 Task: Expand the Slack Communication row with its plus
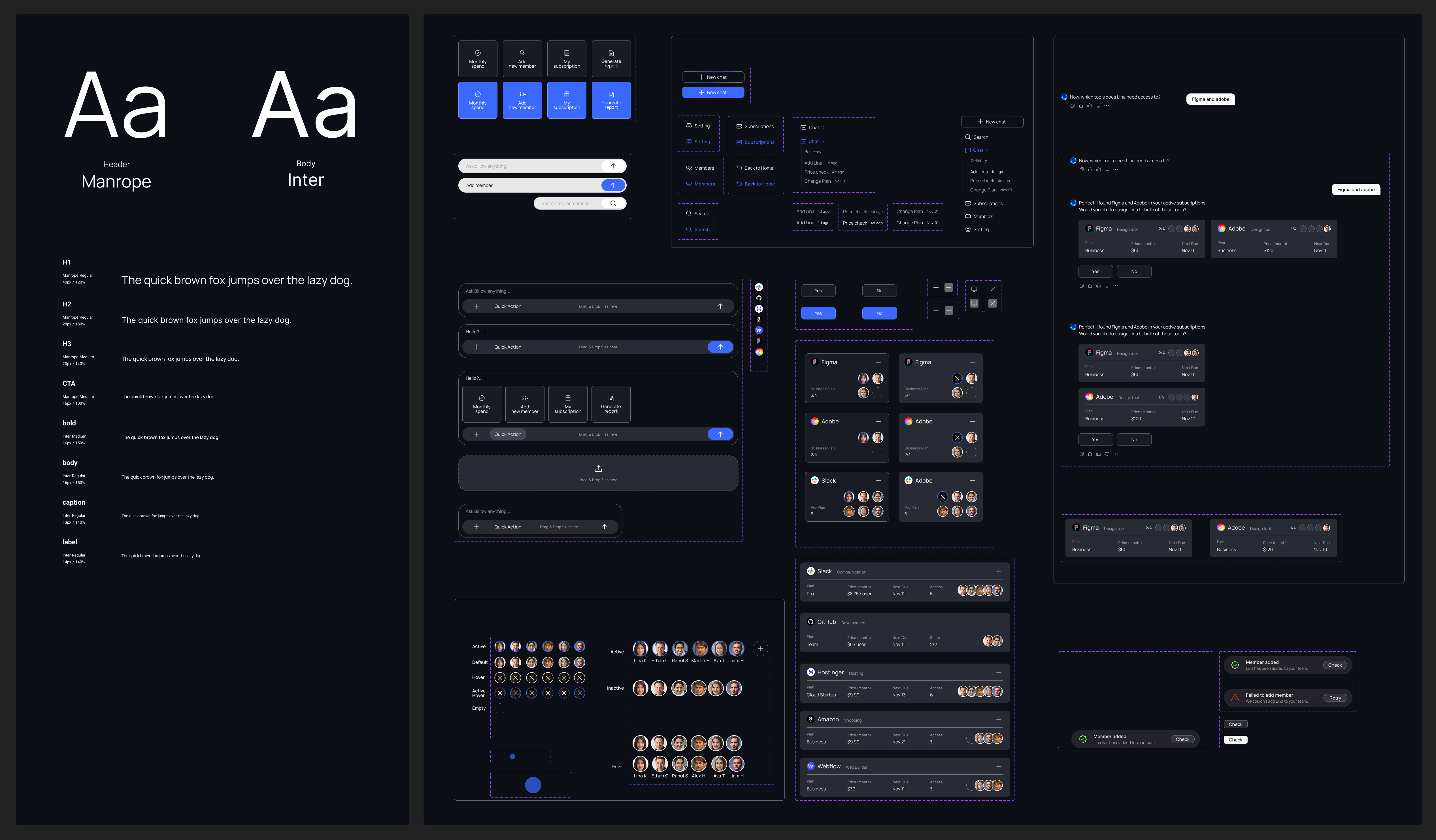998,571
